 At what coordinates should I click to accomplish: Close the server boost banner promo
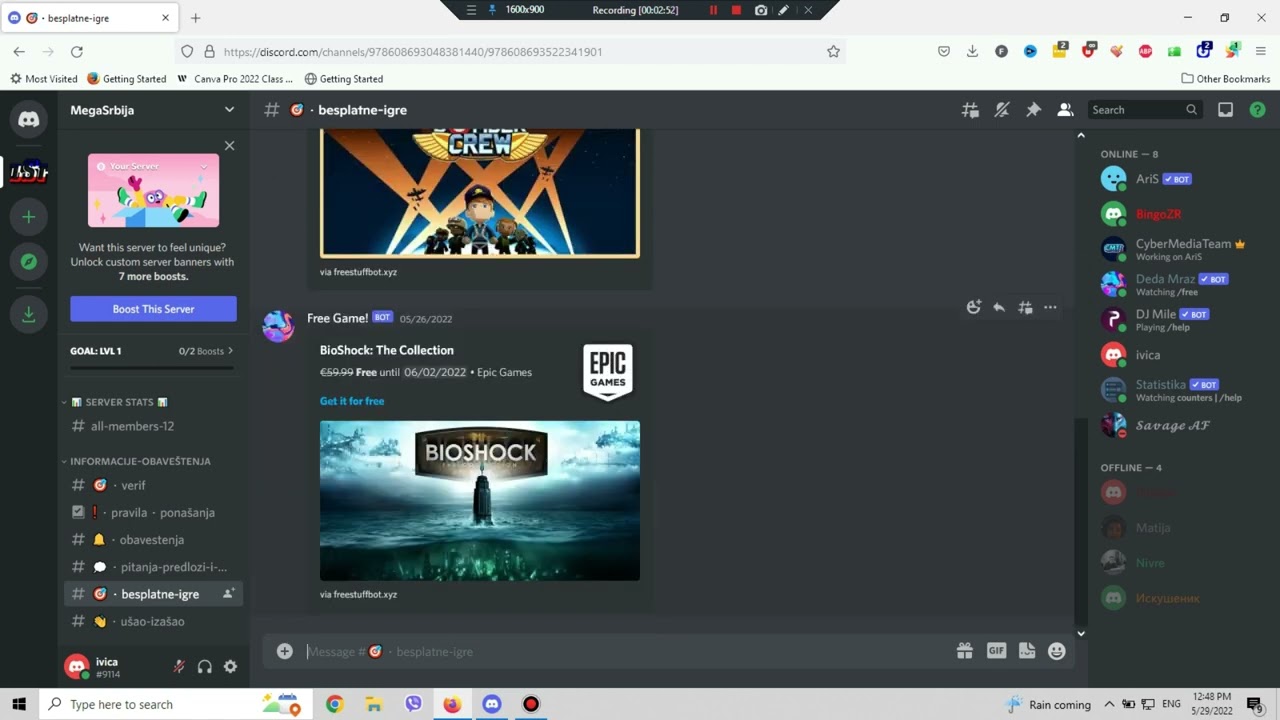(229, 146)
